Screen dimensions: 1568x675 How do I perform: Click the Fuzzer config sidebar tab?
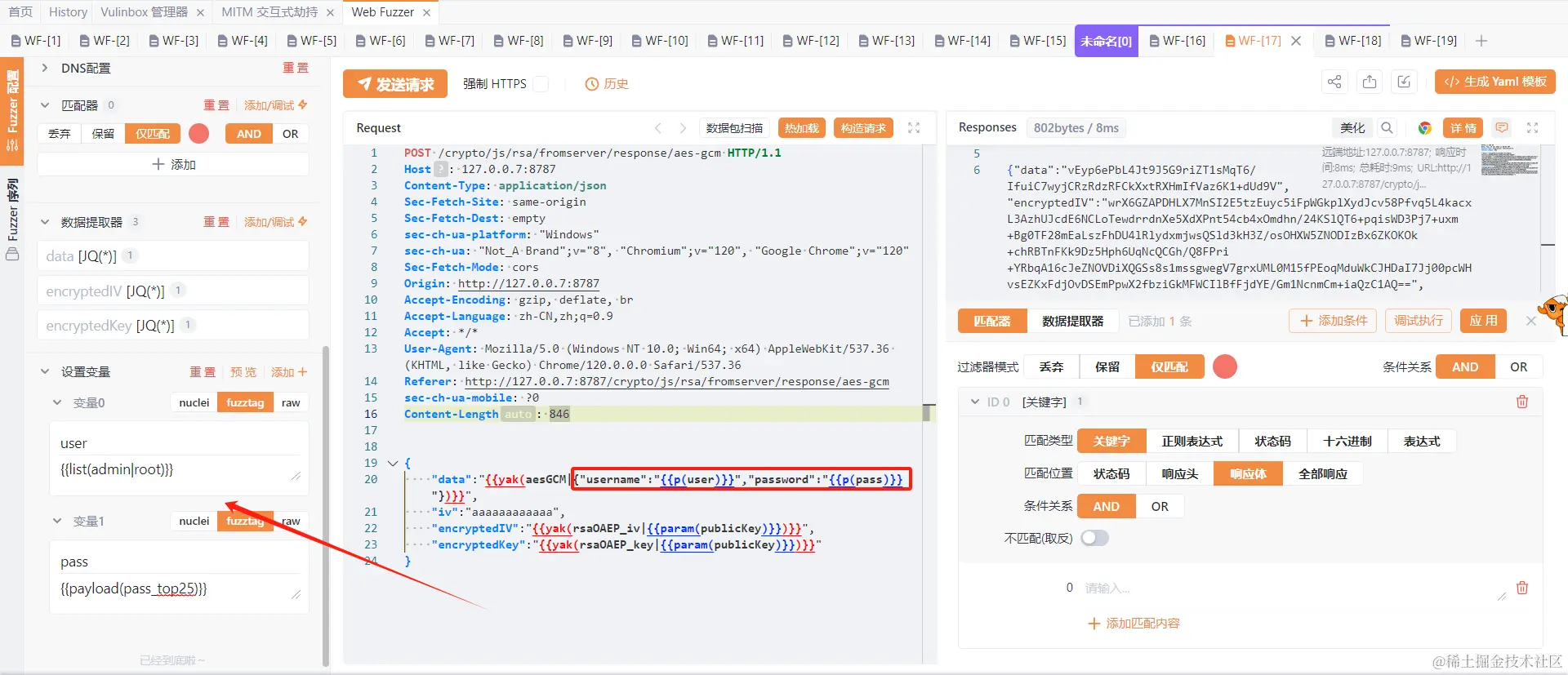pos(12,110)
